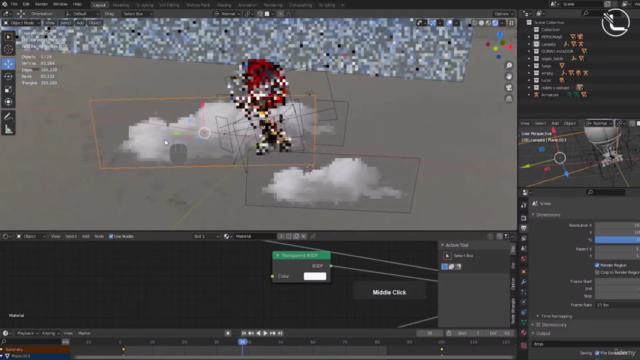Open the View Layer properties tab icon
This screenshot has height=360, width=640.
point(524,239)
